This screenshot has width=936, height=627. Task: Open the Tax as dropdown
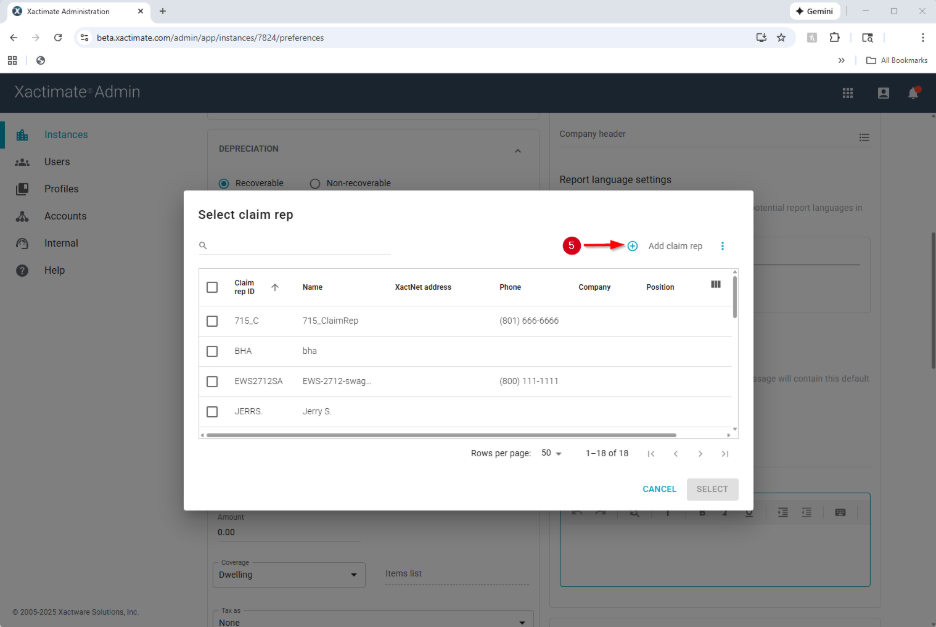(372, 619)
